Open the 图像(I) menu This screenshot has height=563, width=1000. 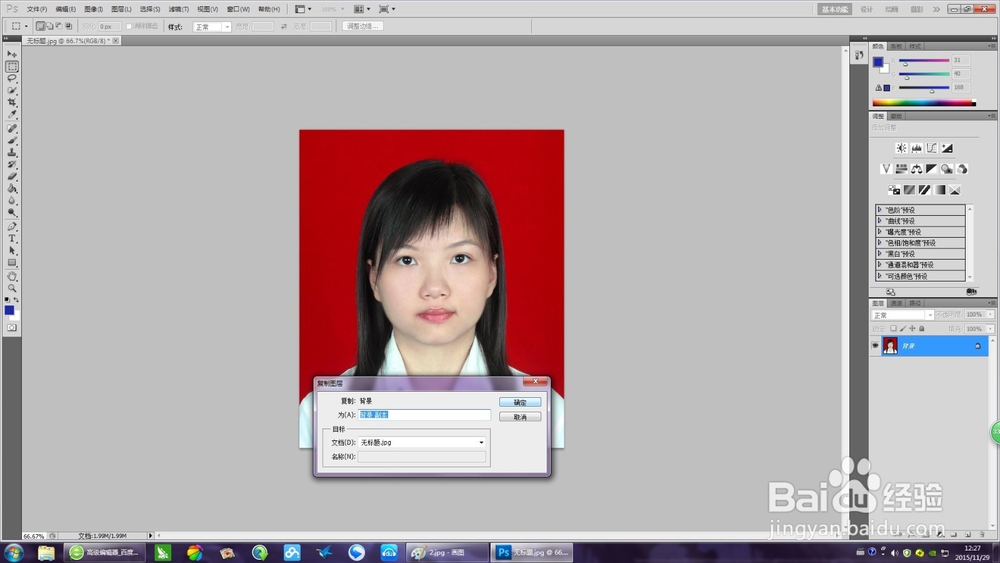(93, 9)
